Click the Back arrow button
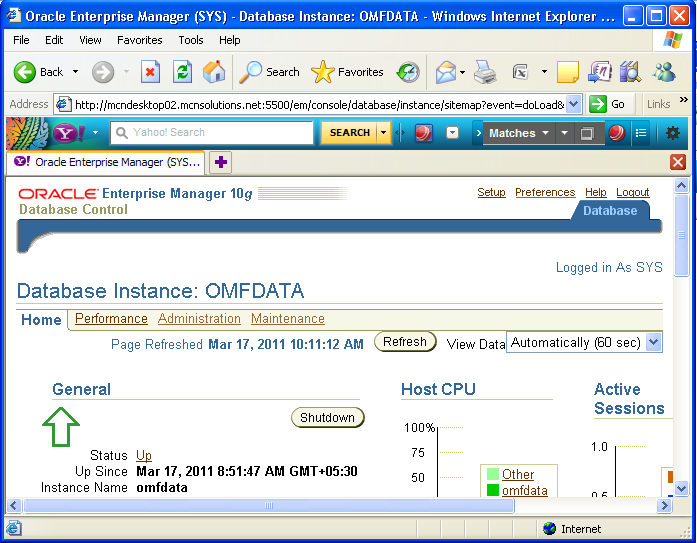Screen dimensions: 697x543 [24, 72]
